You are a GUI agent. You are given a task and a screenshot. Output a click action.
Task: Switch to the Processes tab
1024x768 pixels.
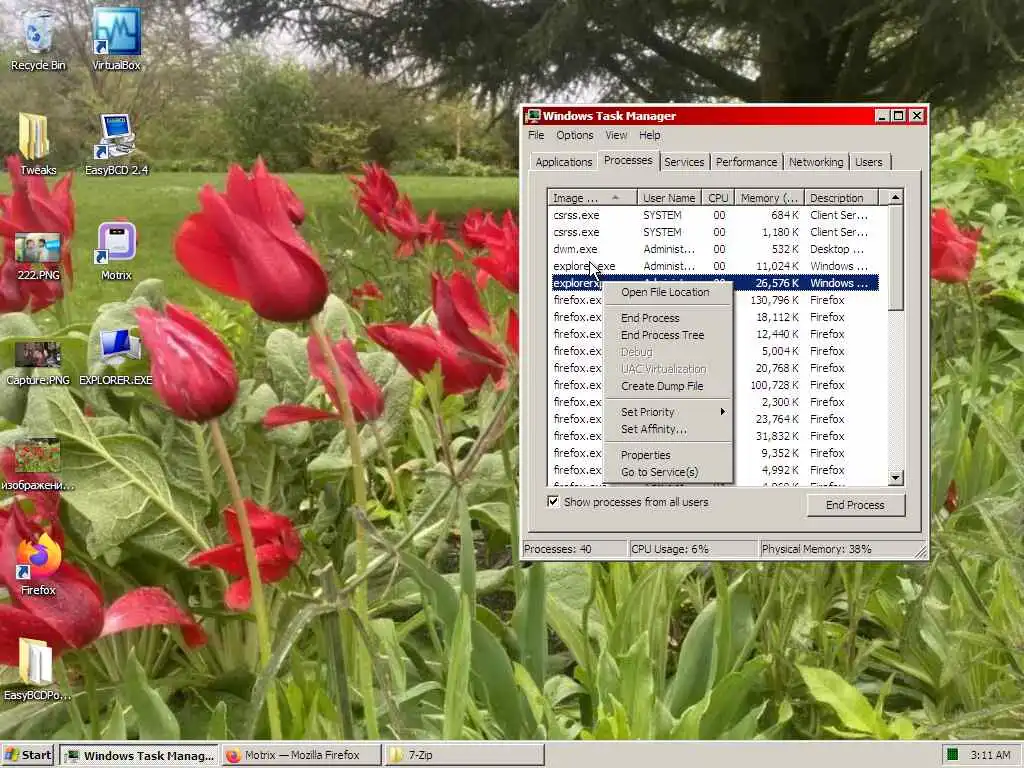coord(628,160)
